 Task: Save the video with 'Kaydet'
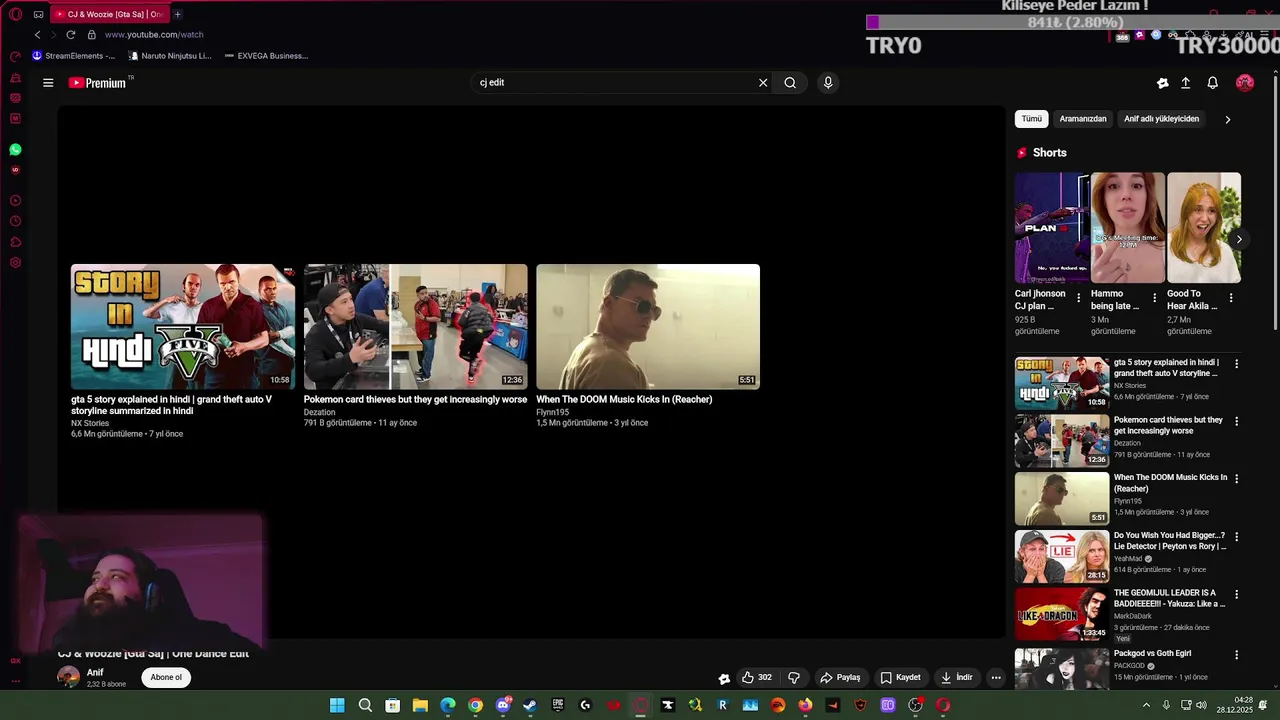(900, 677)
